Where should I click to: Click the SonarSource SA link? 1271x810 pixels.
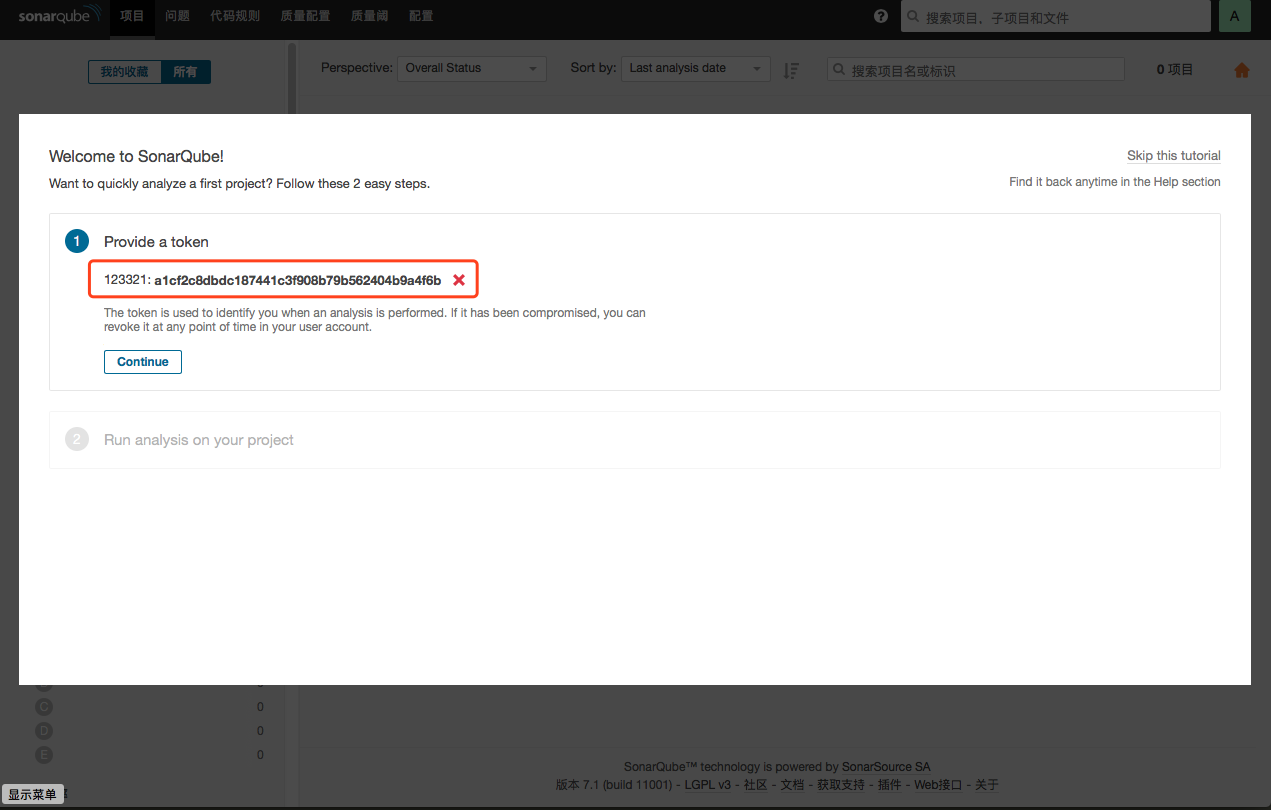(x=886, y=767)
